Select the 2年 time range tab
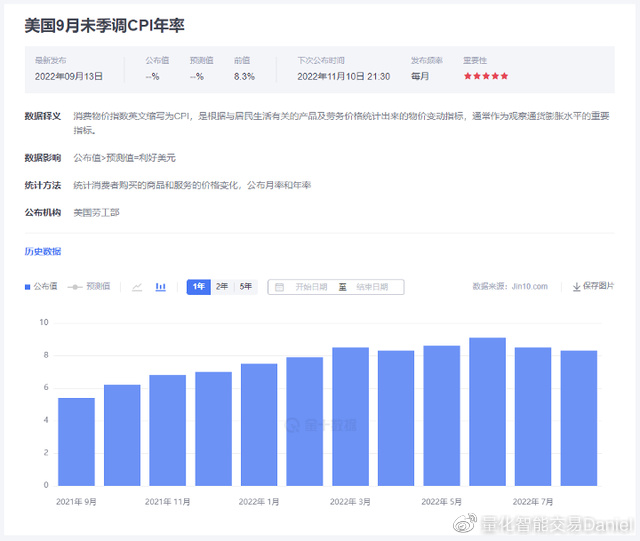Image resolution: width=640 pixels, height=541 pixels. pyautogui.click(x=222, y=287)
